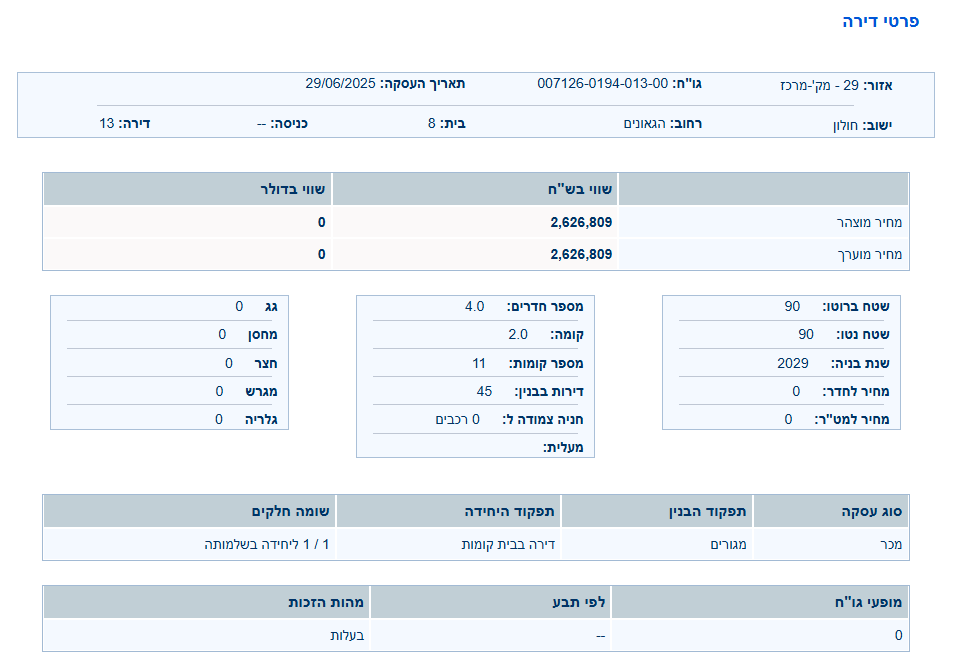958x662 pixels.
Task: Click the 'פרטי דירה' page title
Action: [880, 21]
